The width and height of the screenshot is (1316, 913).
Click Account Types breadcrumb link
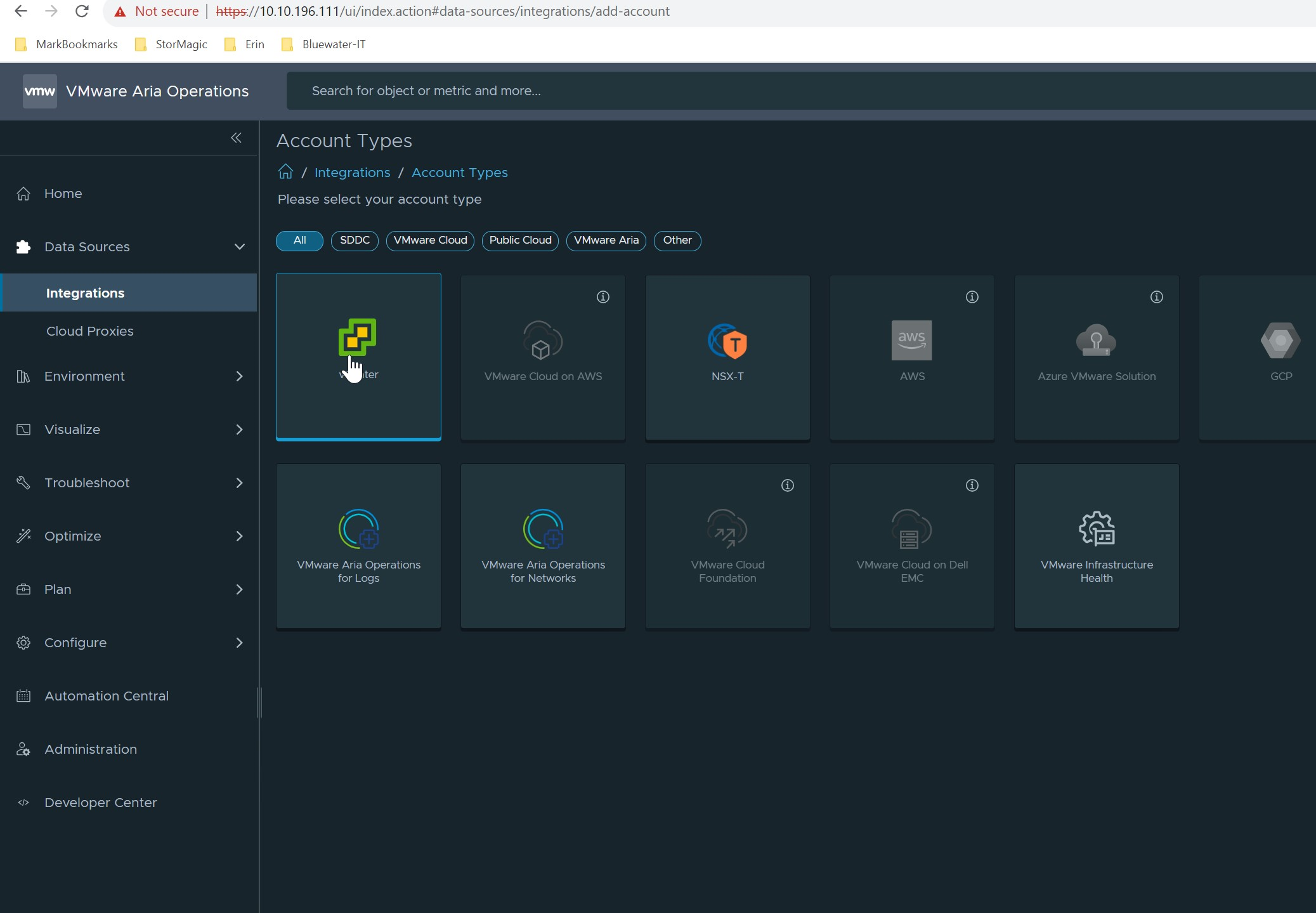click(x=460, y=173)
